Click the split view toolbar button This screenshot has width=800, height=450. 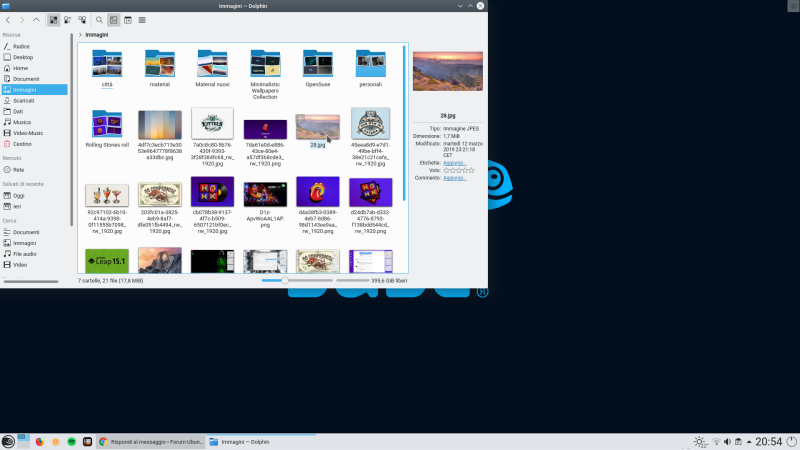(128, 20)
